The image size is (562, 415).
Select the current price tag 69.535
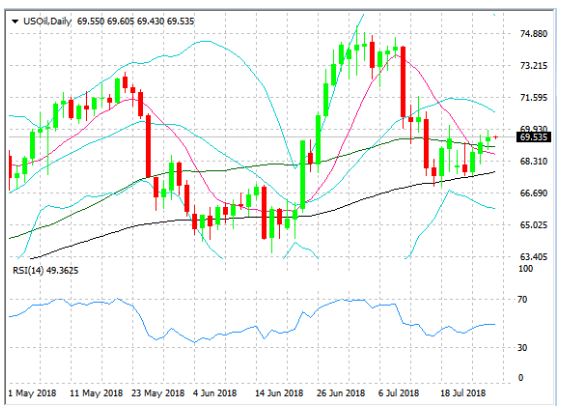click(x=533, y=137)
